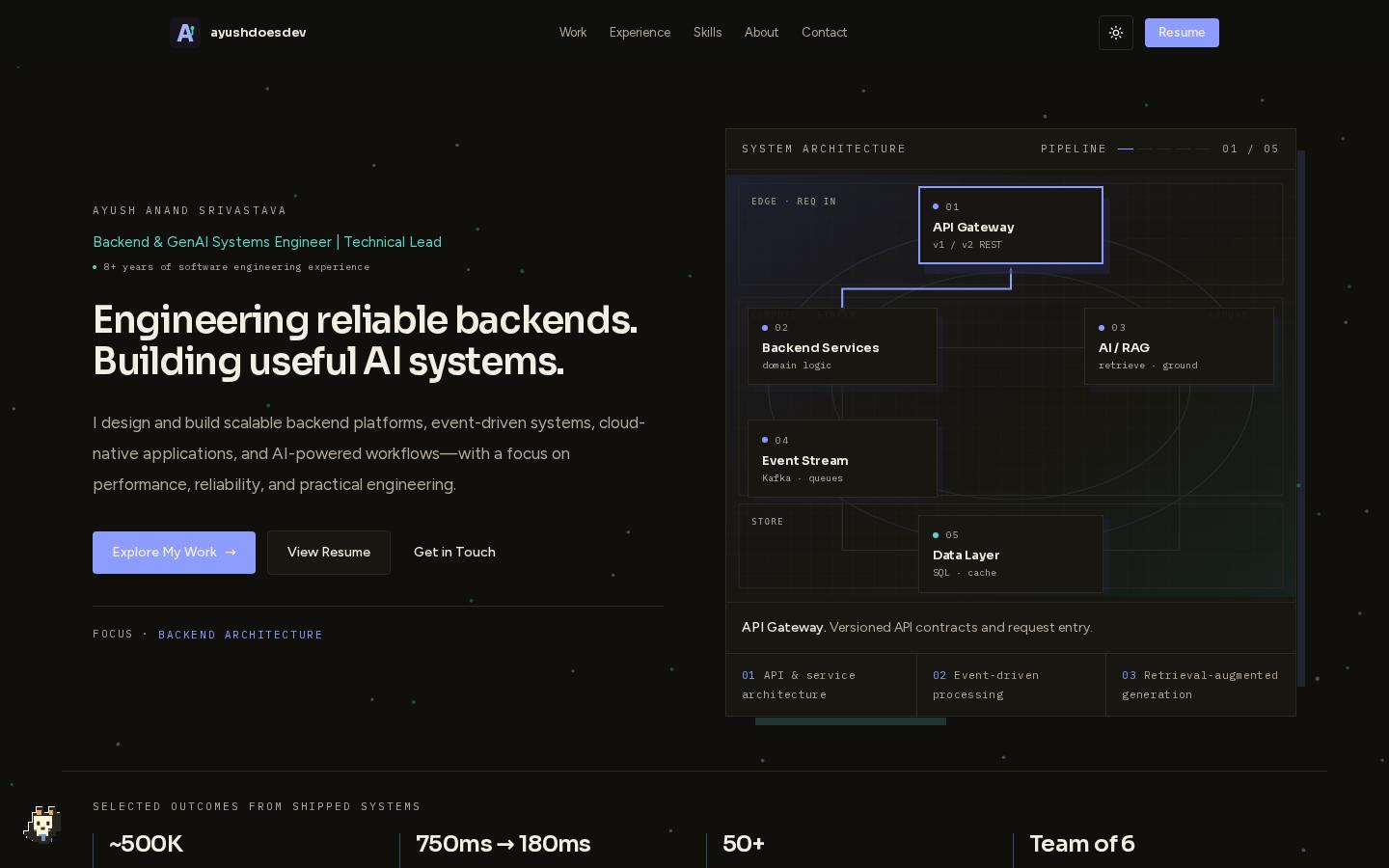The height and width of the screenshot is (868, 1389).
Task: Open the About nav item
Action: pos(761,33)
